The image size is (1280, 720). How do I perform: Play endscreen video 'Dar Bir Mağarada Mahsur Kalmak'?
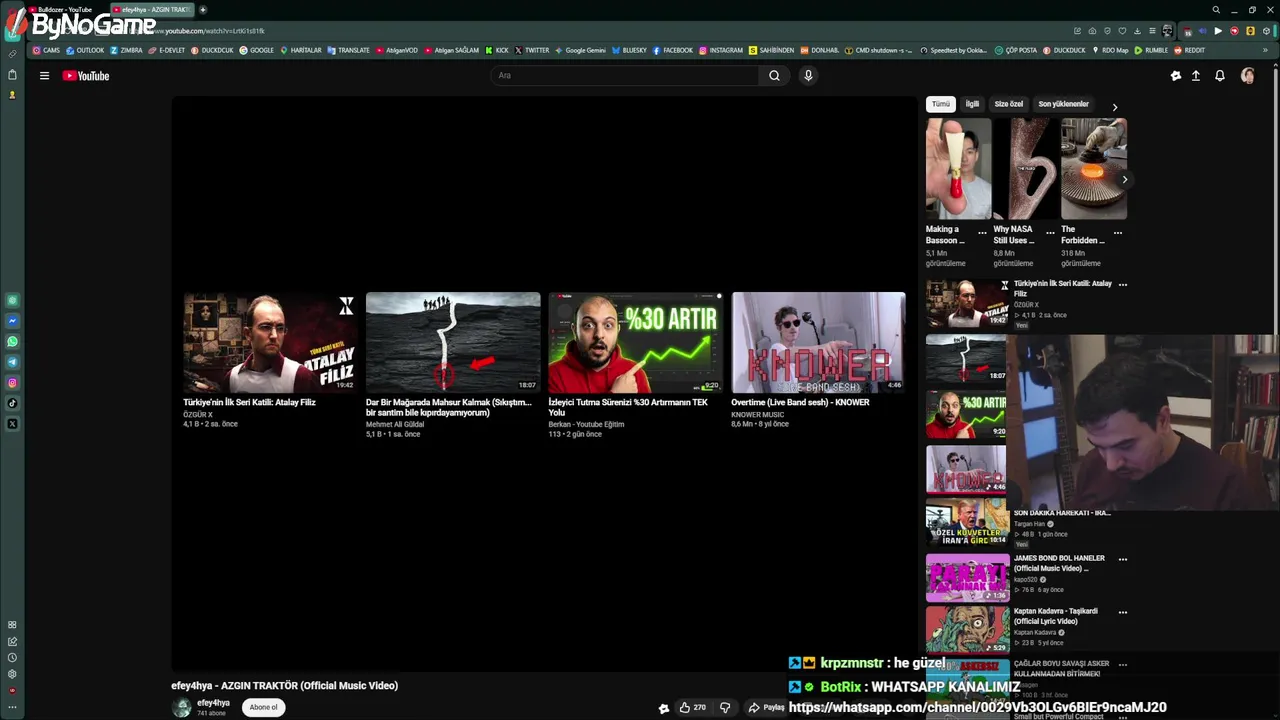[x=453, y=343]
